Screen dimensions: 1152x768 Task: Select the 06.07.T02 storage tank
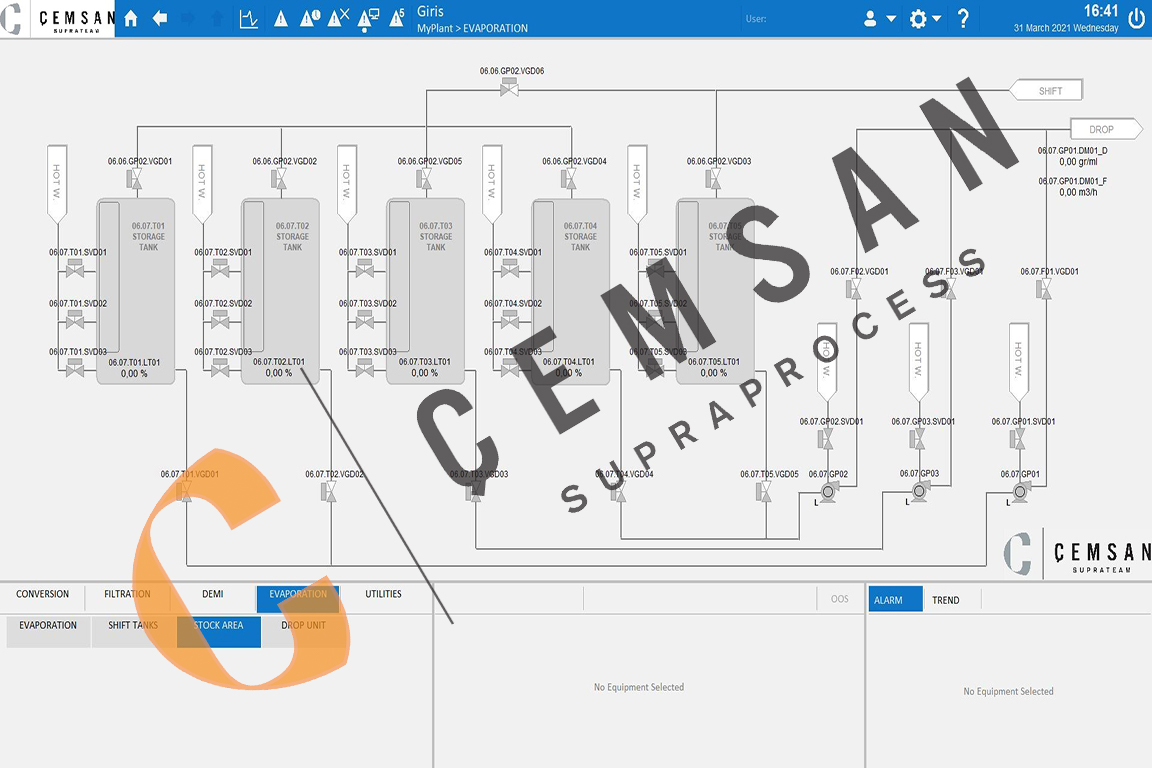pos(281,291)
